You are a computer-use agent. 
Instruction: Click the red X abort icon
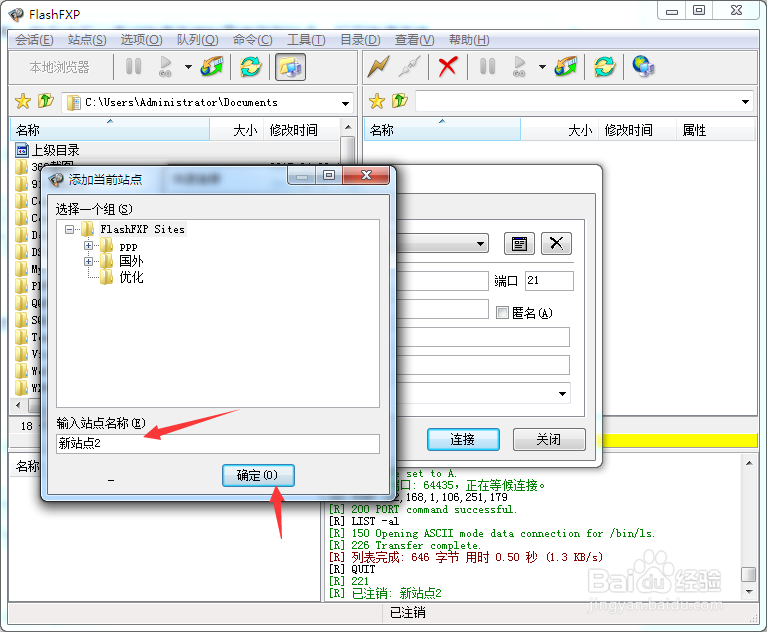(448, 67)
